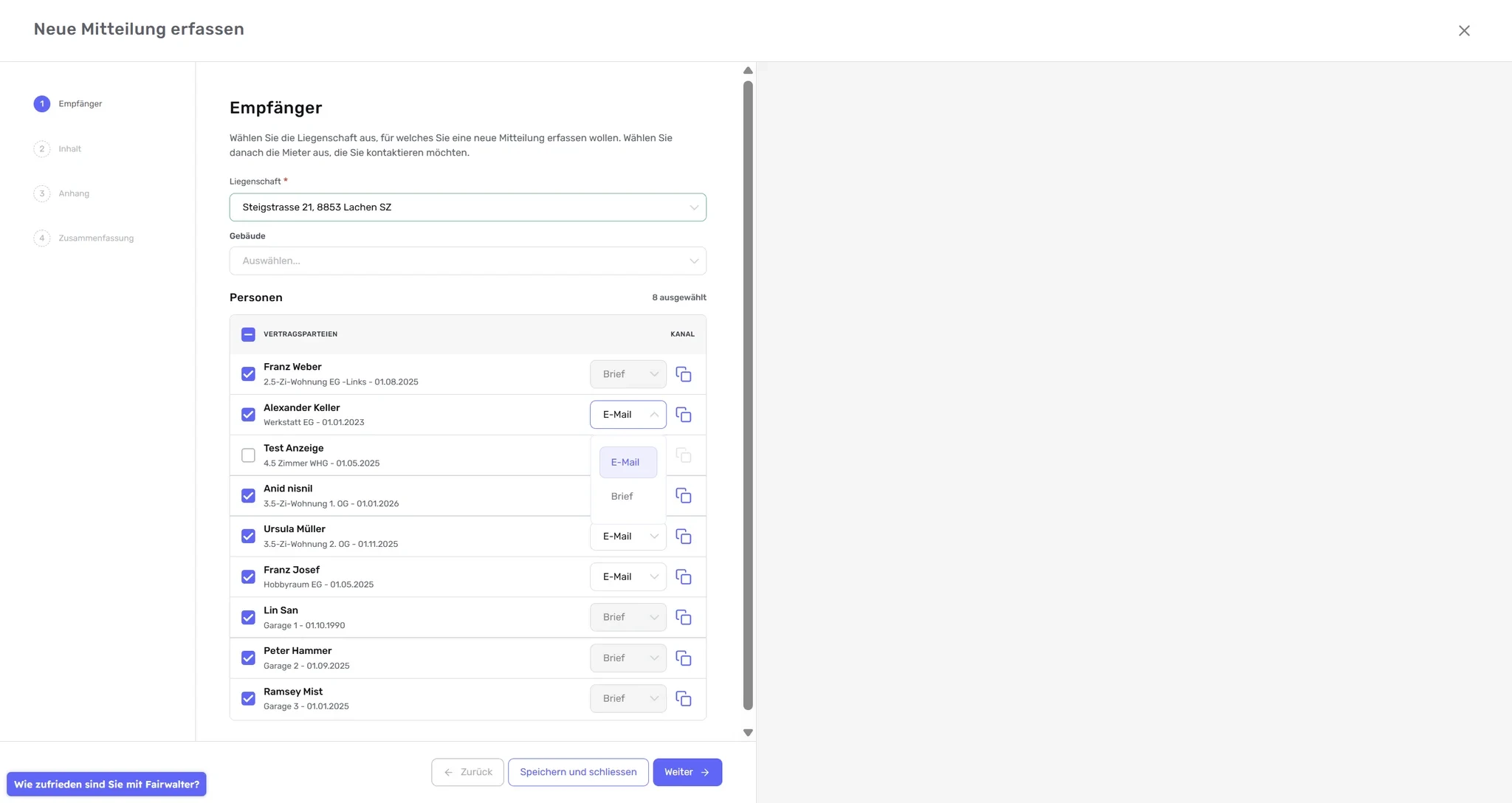Image resolution: width=1512 pixels, height=803 pixels.
Task: Uncheck Alexander Keller checkbox
Action: click(248, 415)
